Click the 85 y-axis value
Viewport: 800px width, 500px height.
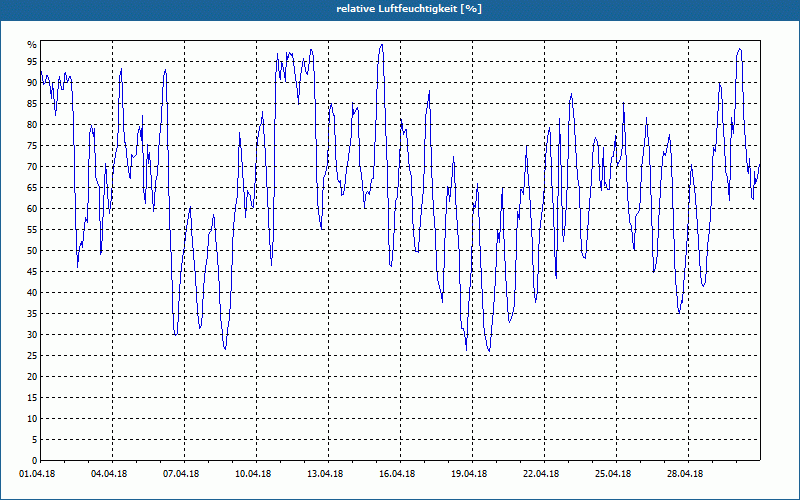coord(32,104)
